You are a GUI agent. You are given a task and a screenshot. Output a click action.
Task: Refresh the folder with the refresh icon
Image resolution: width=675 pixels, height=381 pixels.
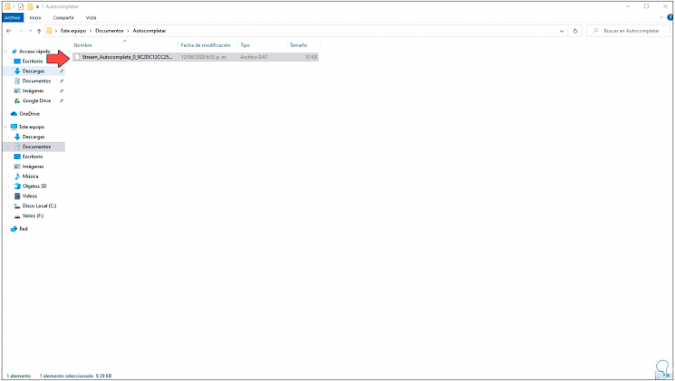tap(575, 31)
